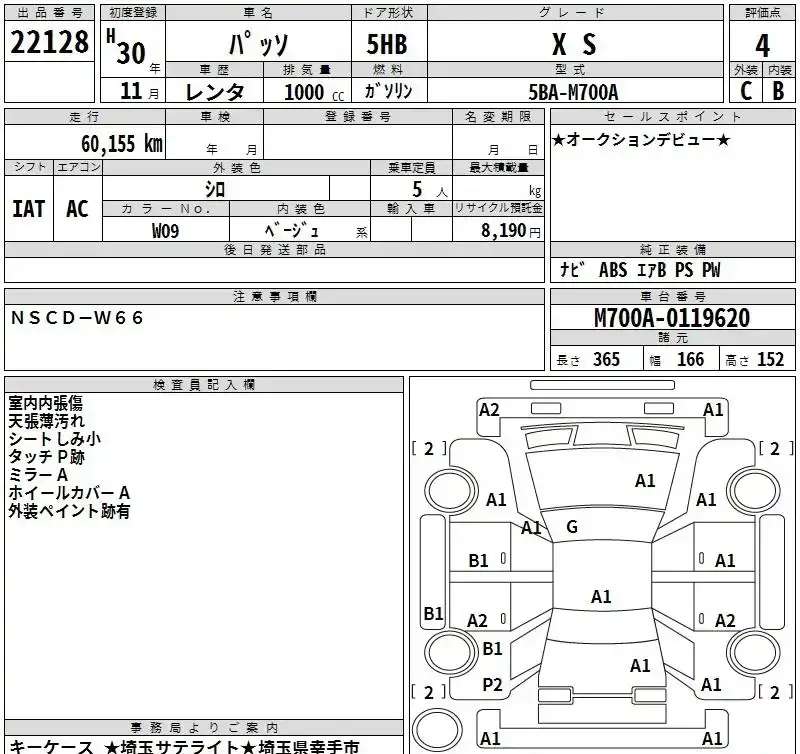Click the 検査員記入欄 section header
Screen dimensions: 800x754
pyautogui.click(x=204, y=385)
